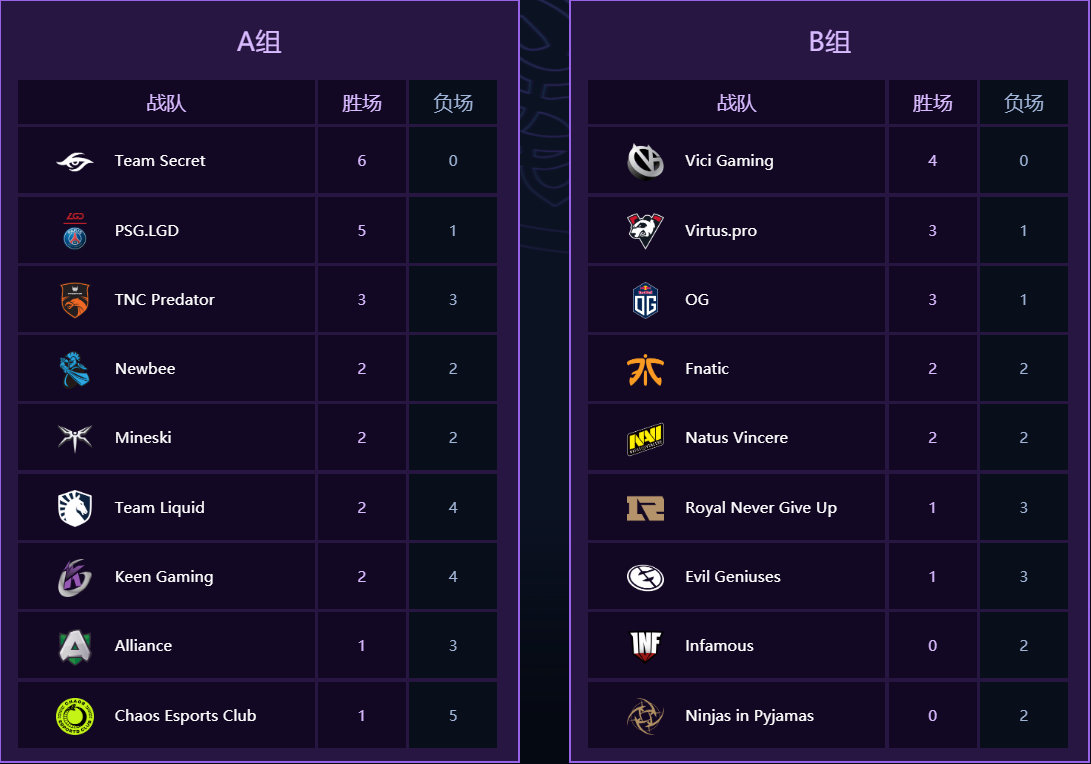This screenshot has width=1091, height=764.
Task: Click the Alliance team logo
Action: pyautogui.click(x=74, y=646)
